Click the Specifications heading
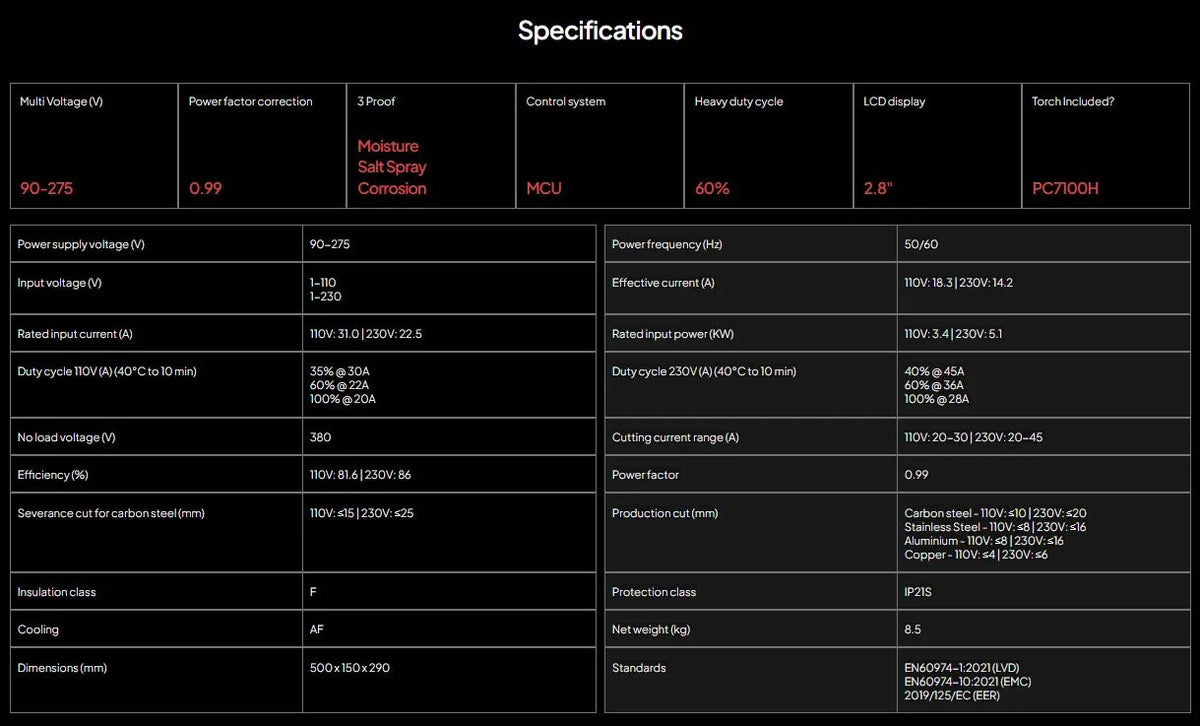 600,31
